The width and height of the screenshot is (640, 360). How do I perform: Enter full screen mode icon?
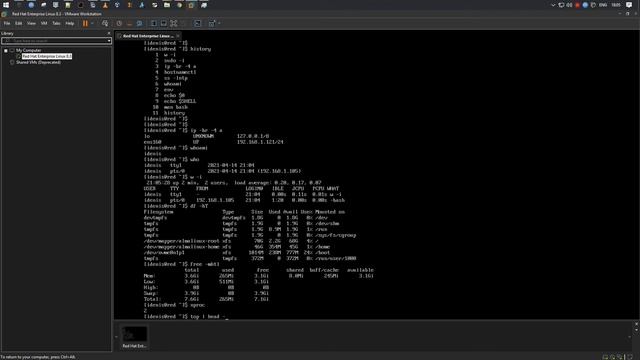click(174, 23)
